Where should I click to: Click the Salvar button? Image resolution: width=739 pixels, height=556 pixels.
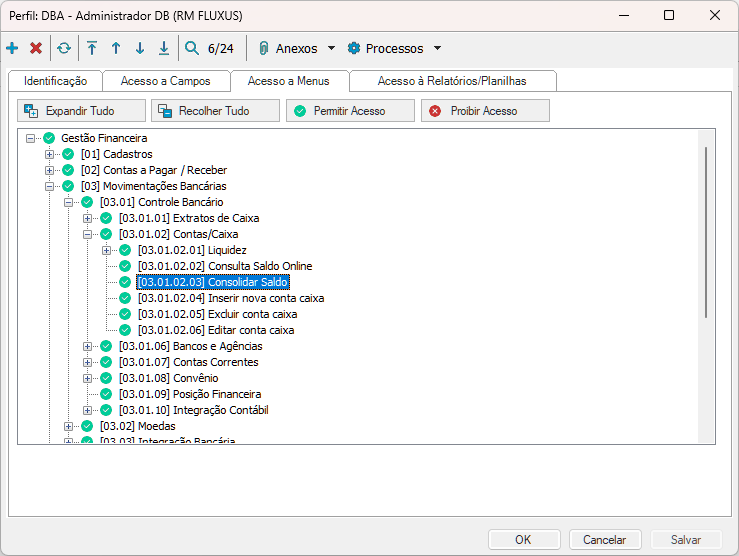pyautogui.click(x=686, y=540)
